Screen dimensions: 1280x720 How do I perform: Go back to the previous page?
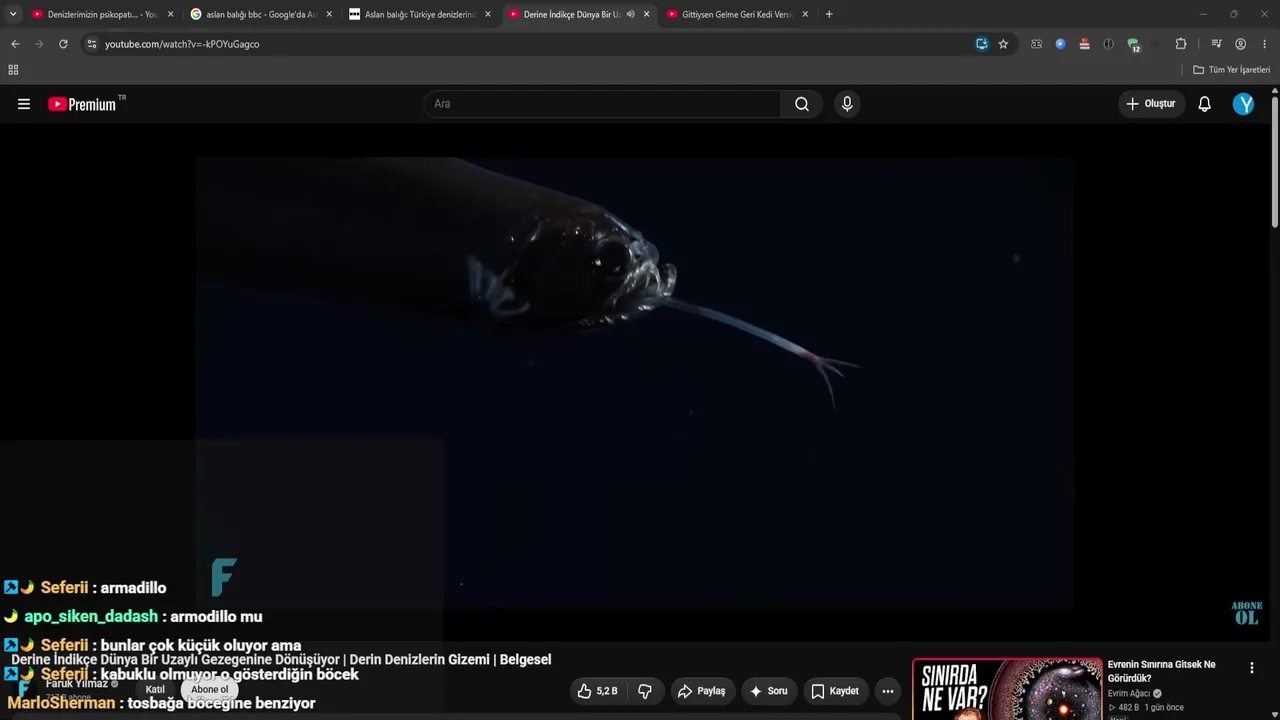click(15, 44)
